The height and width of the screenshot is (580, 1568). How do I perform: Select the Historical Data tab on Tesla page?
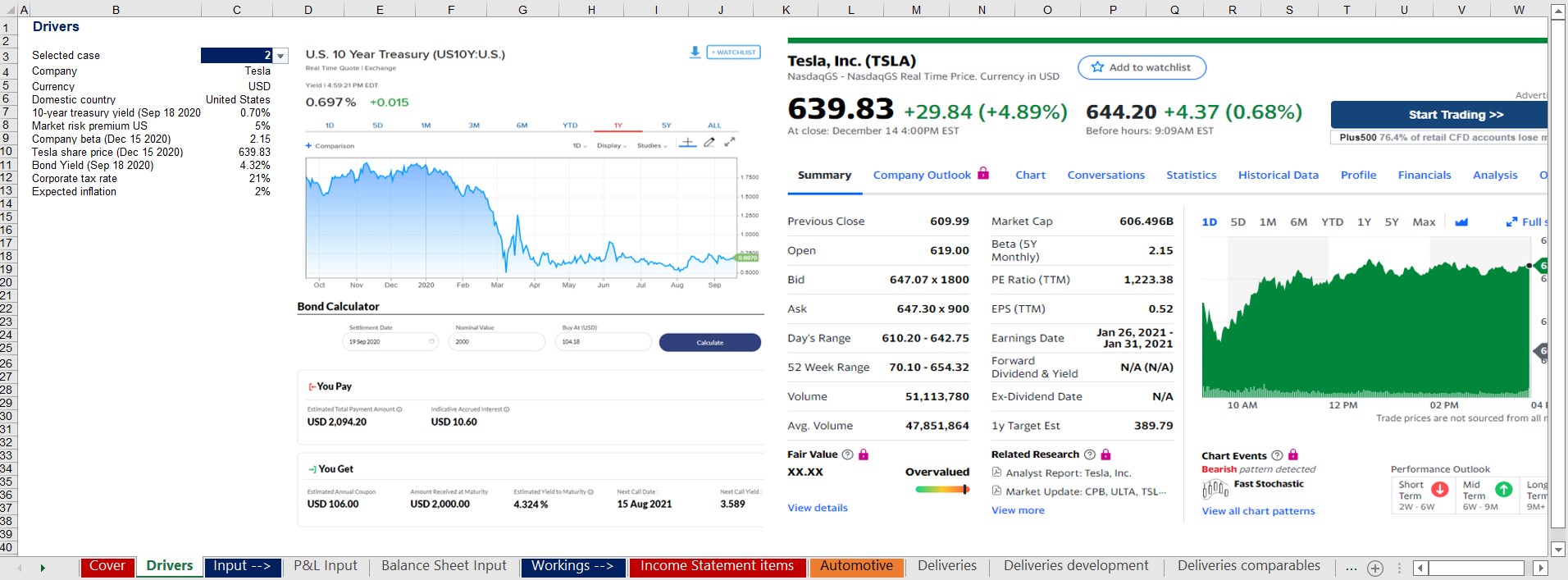[1278, 176]
